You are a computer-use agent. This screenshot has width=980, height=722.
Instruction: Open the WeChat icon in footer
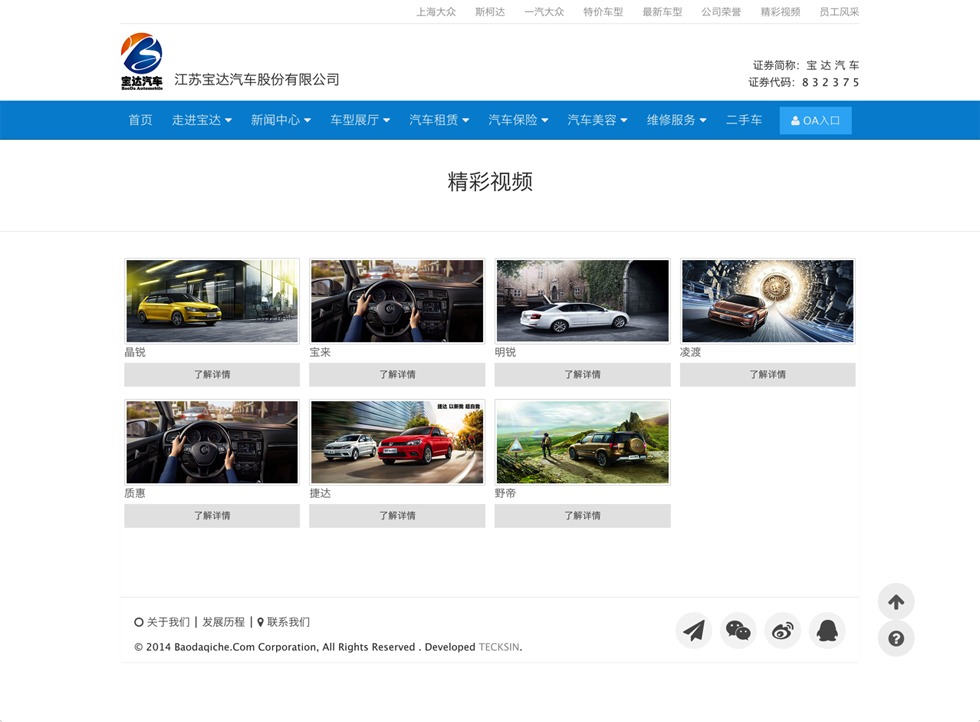pos(738,630)
